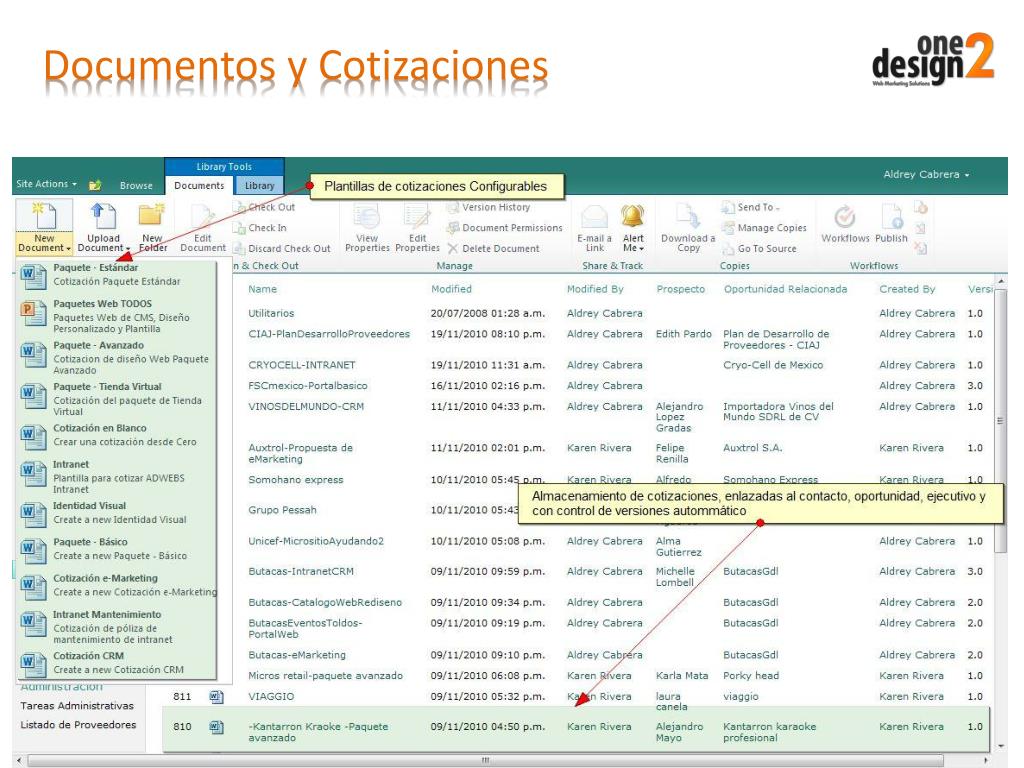Click the horizontal scrollbar thumb
The height and width of the screenshot is (768, 1024).
pos(486,760)
